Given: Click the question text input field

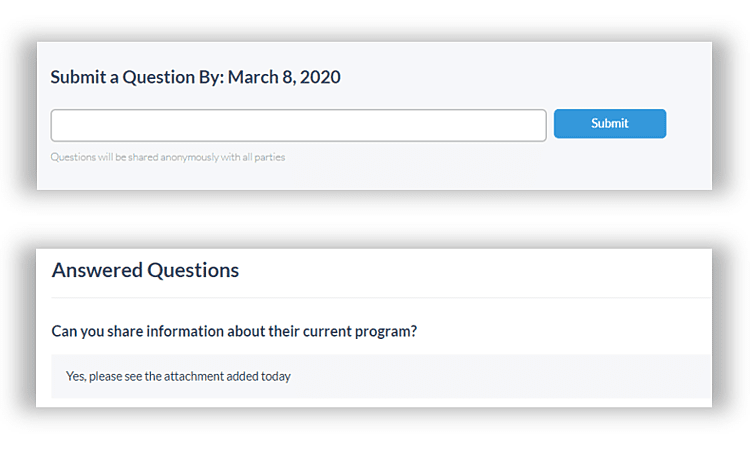Looking at the screenshot, I should (298, 125).
